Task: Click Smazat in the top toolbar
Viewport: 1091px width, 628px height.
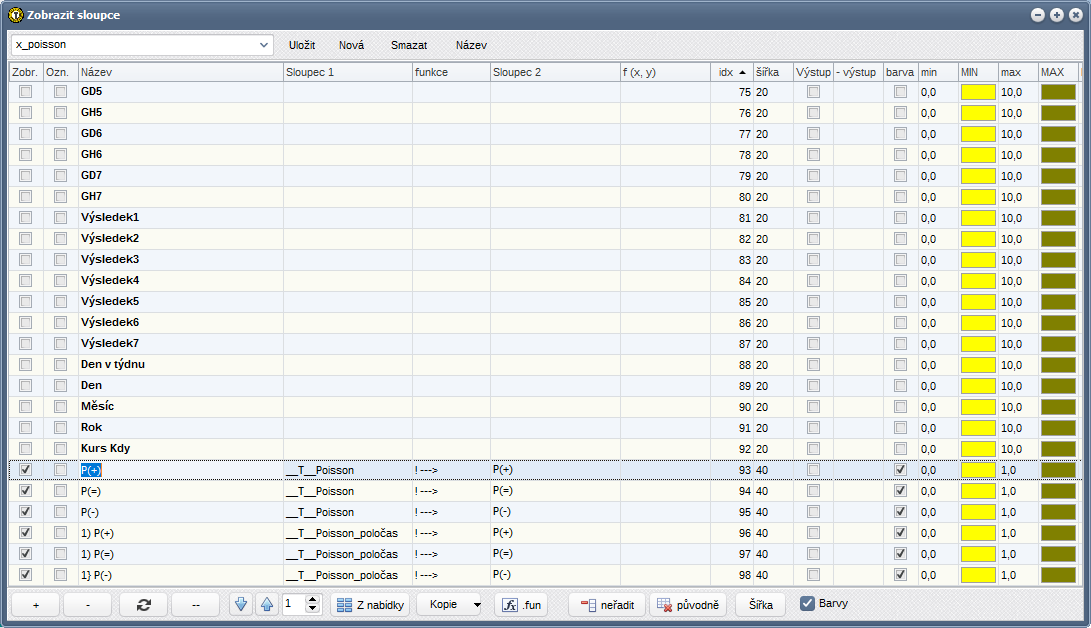Action: point(409,45)
